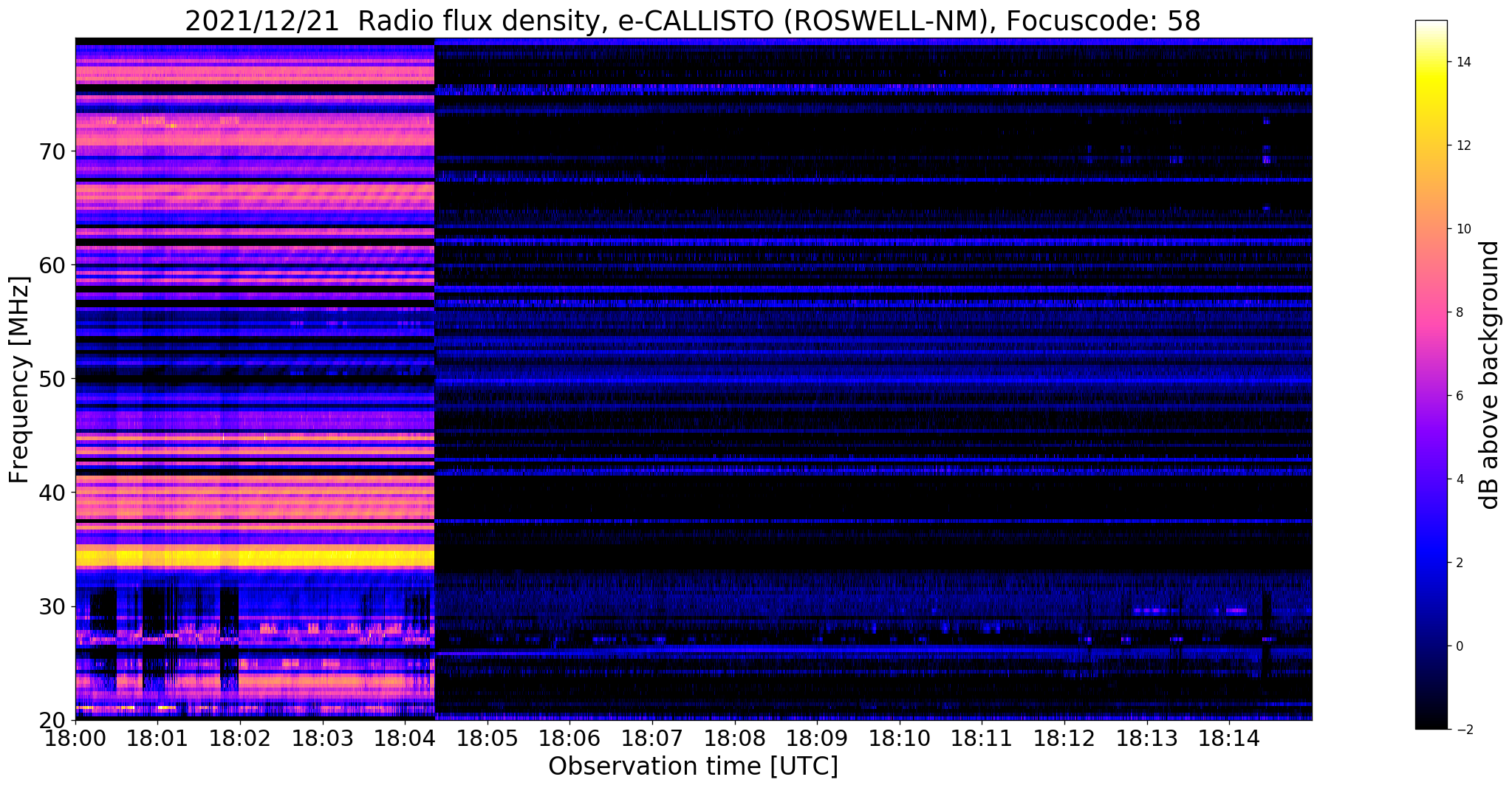Click the colorbar tick label 2
Viewport: 1512px width, 788px height.
pyautogui.click(x=1460, y=563)
